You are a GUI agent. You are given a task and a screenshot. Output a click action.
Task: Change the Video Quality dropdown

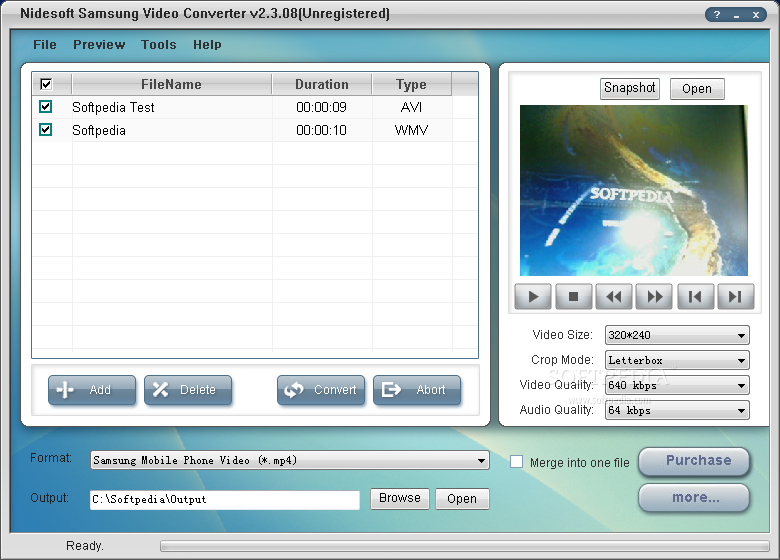(677, 385)
